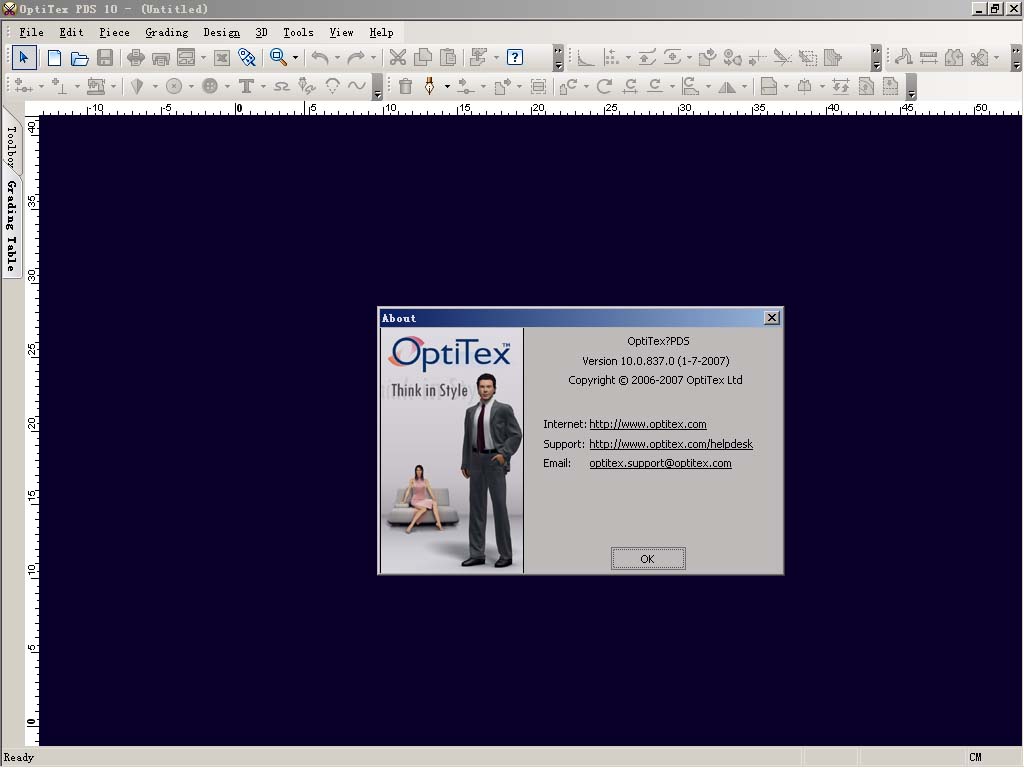
Task: Open the optitex.com/helpdesk support link
Action: (x=671, y=444)
